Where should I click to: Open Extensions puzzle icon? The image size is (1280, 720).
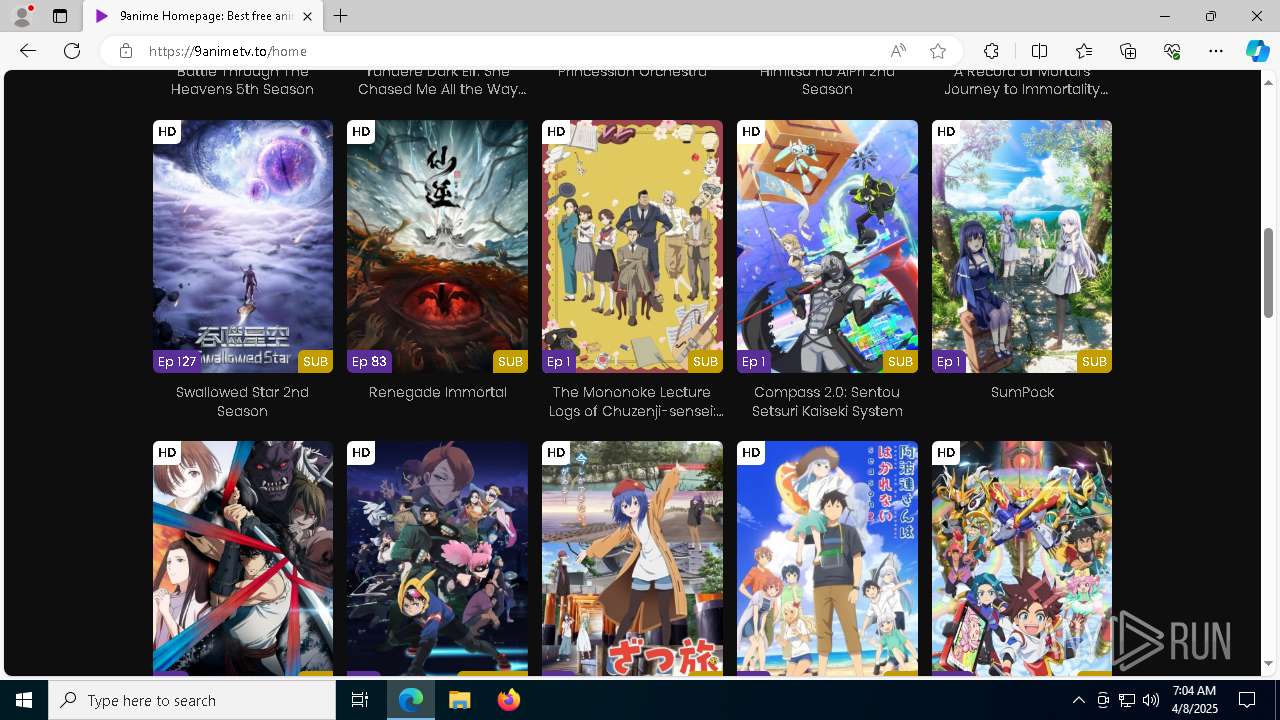(x=991, y=51)
